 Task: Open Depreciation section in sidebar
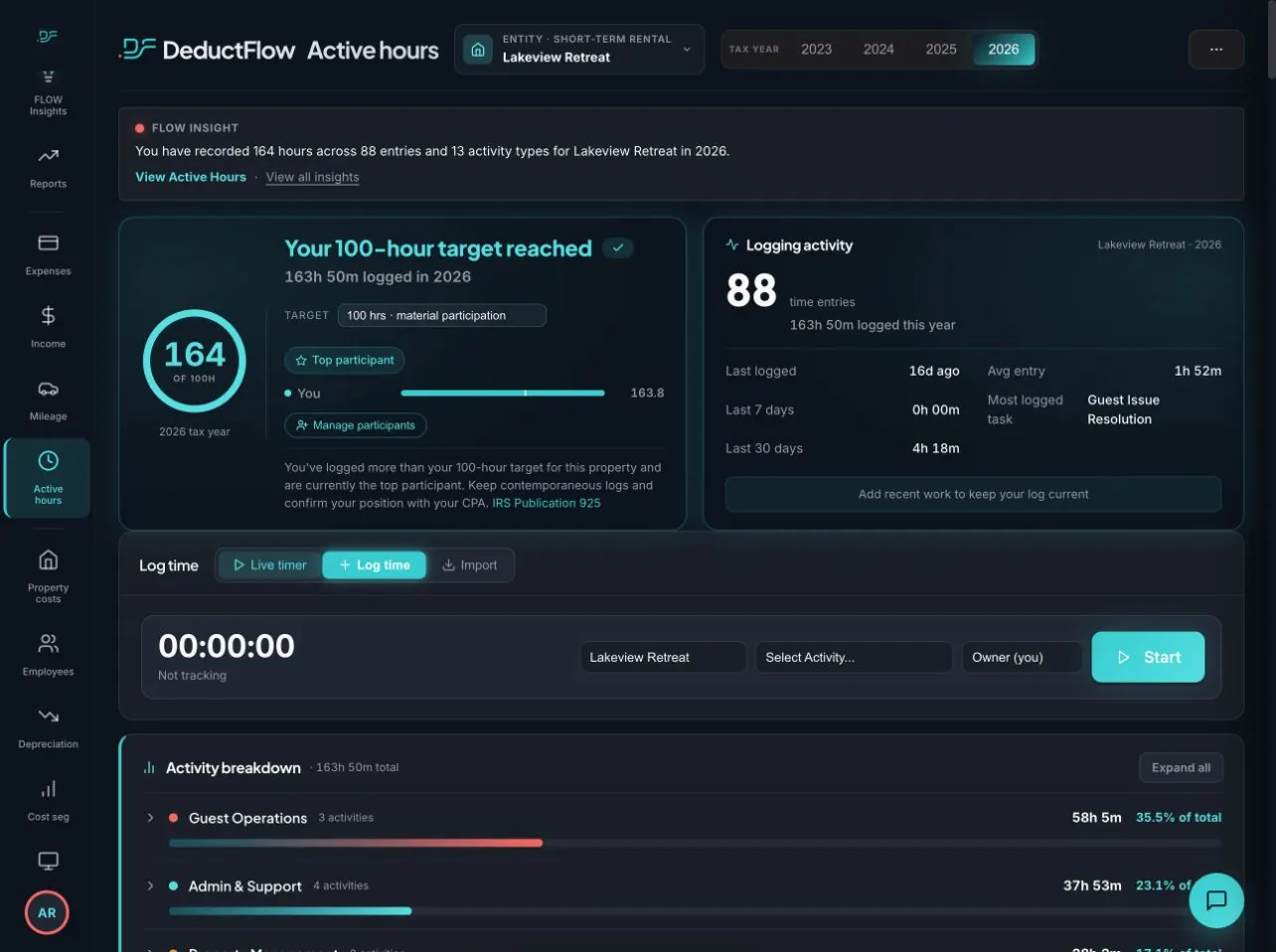[48, 728]
